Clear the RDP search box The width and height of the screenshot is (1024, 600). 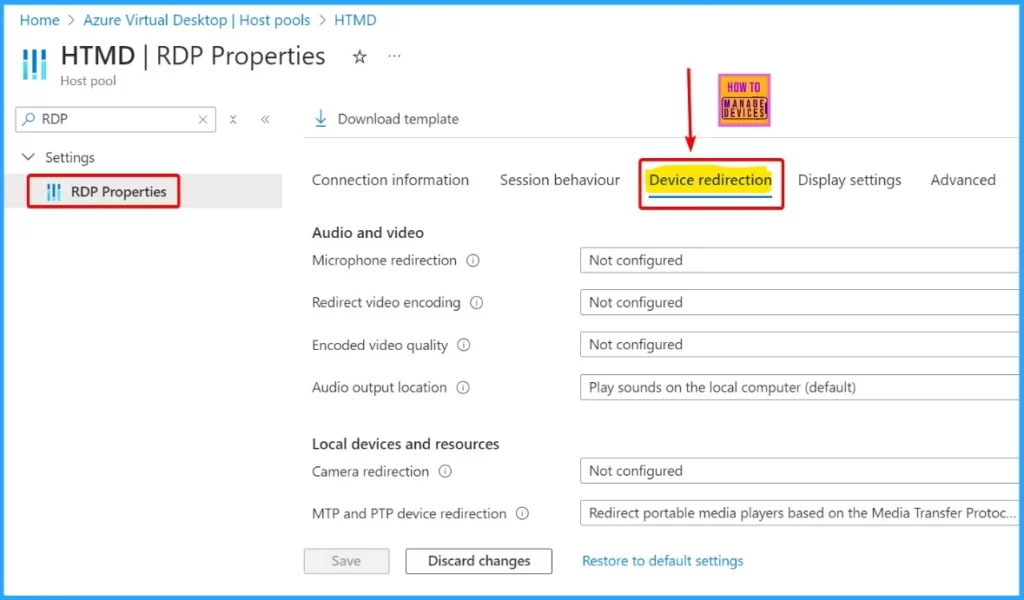pos(203,119)
